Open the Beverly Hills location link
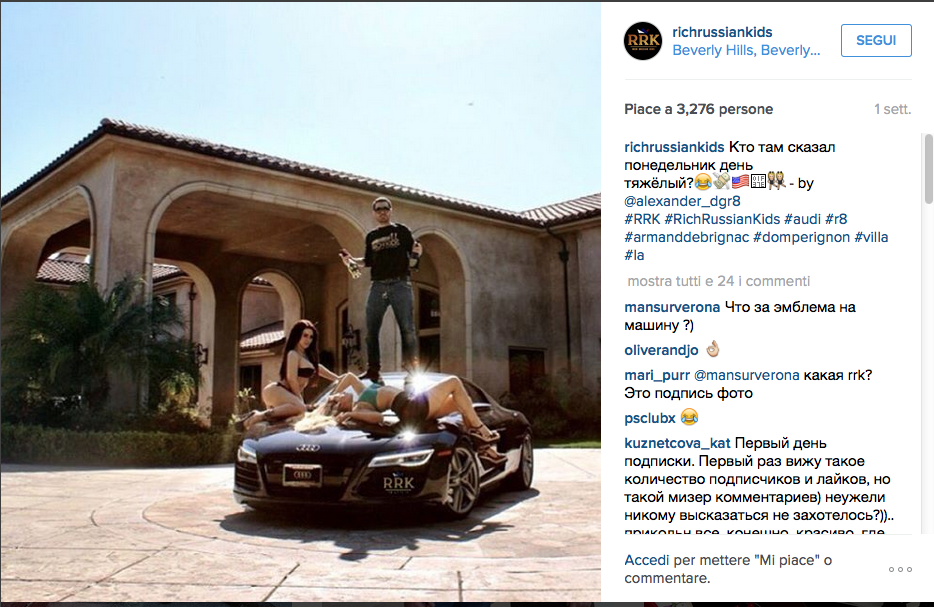This screenshot has width=934, height=607. 746,51
